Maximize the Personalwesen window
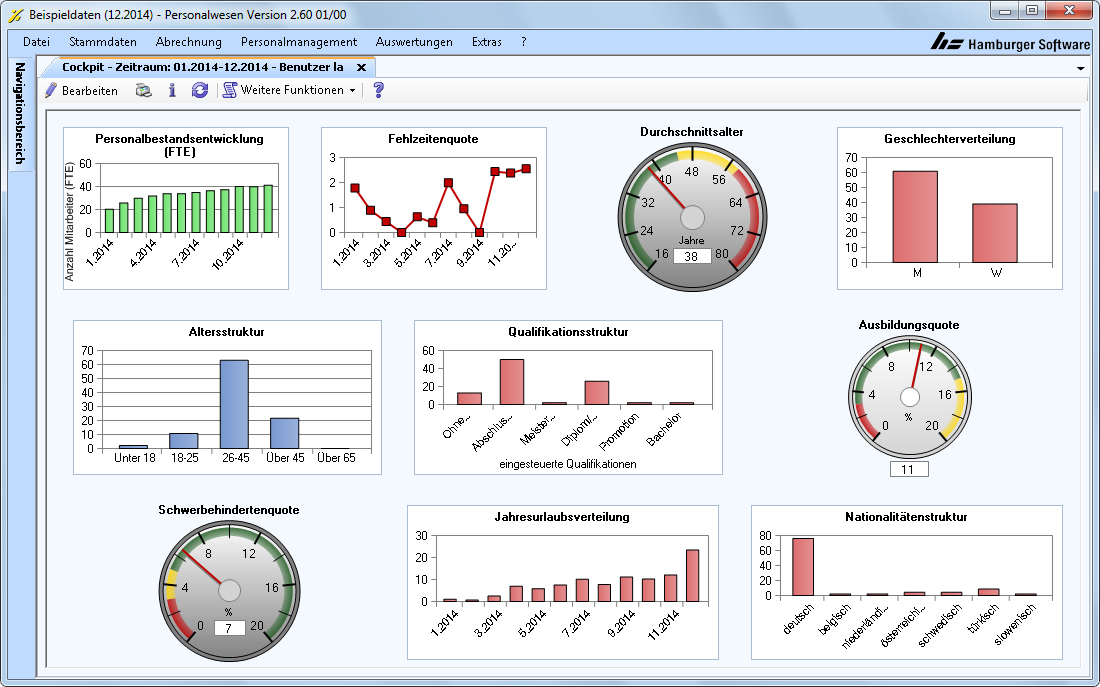1100x687 pixels. click(1031, 11)
